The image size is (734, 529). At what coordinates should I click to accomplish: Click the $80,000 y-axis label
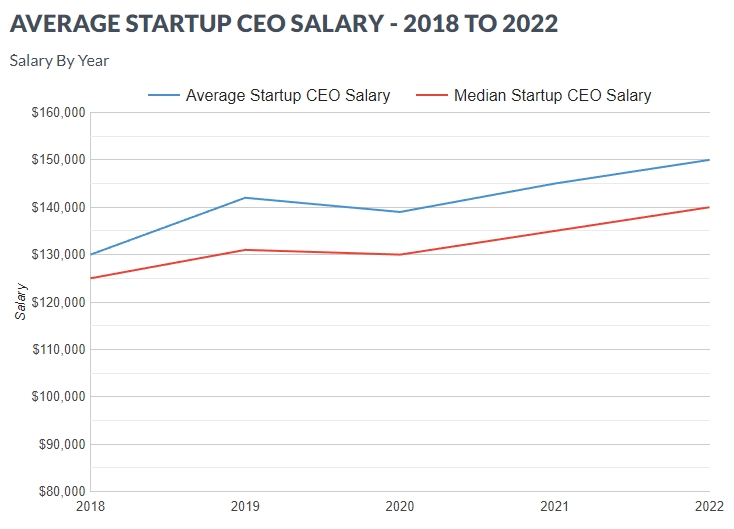[62, 491]
